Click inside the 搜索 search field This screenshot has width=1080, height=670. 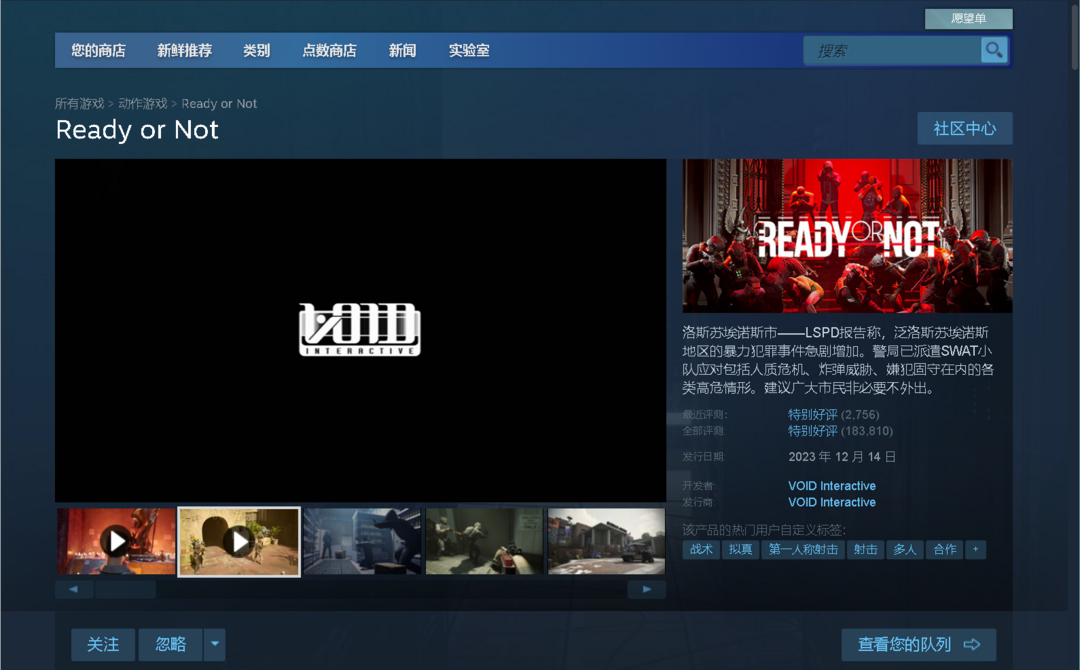click(x=893, y=50)
